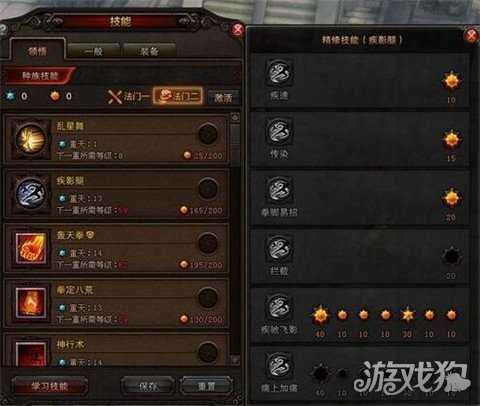Image resolution: width=480 pixels, height=406 pixels.
Task: Click the 拳定八荒 flame skill icon
Action: [31, 303]
